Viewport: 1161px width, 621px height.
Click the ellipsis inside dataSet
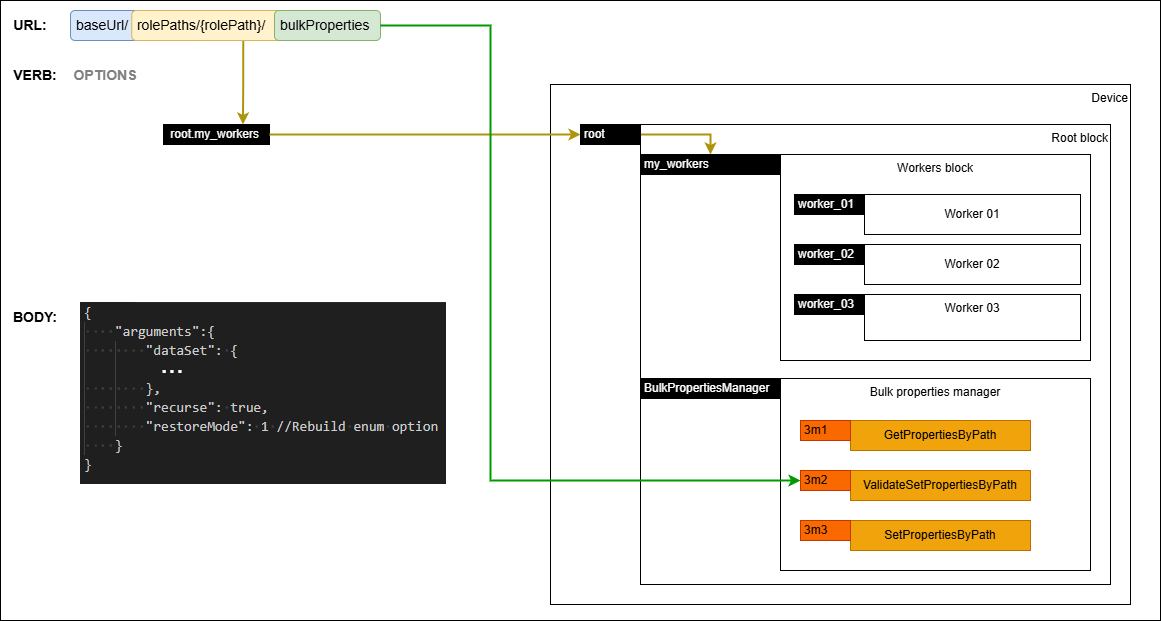click(x=171, y=371)
